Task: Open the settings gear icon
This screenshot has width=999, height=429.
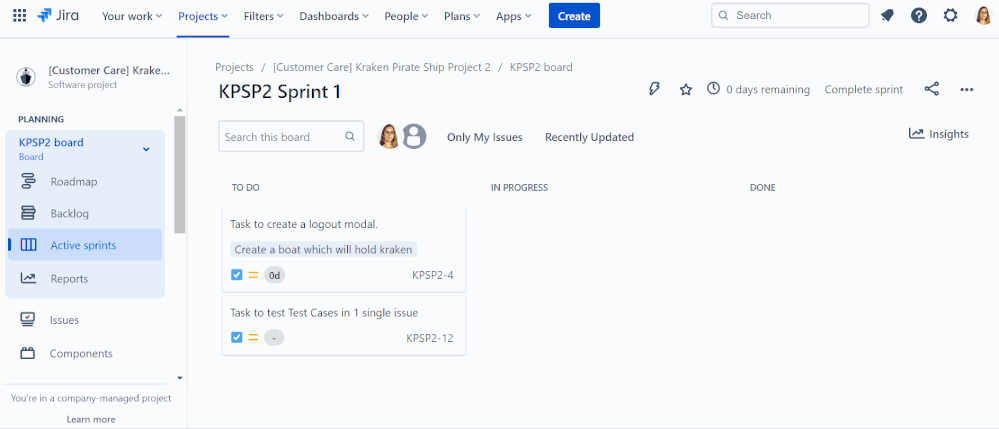Action: pyautogui.click(x=951, y=16)
